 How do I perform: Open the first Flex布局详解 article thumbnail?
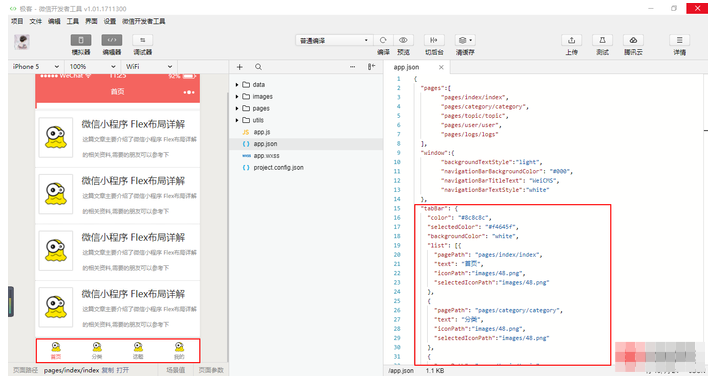[56, 138]
